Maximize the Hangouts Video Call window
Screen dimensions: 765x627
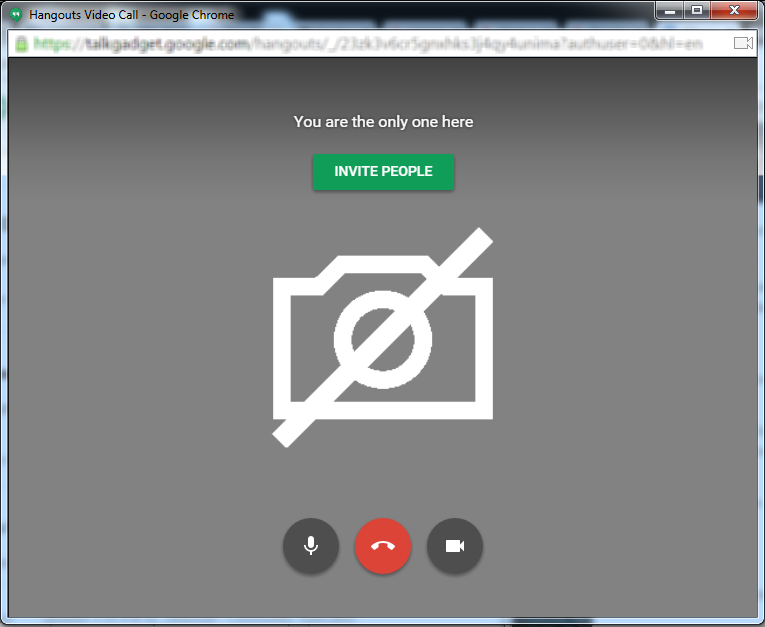tap(697, 10)
